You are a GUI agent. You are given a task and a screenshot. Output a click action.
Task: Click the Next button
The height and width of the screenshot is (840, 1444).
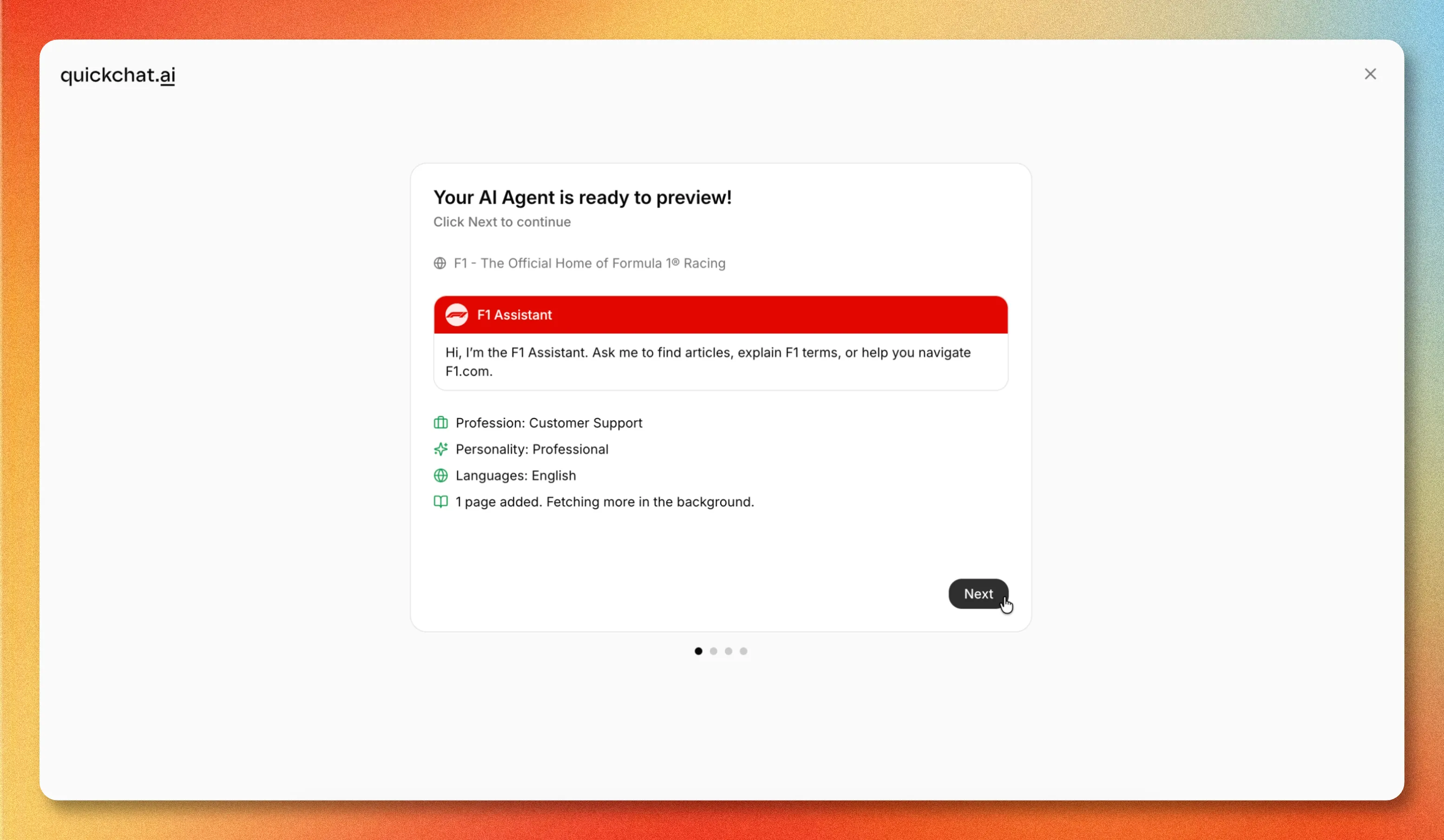(978, 594)
